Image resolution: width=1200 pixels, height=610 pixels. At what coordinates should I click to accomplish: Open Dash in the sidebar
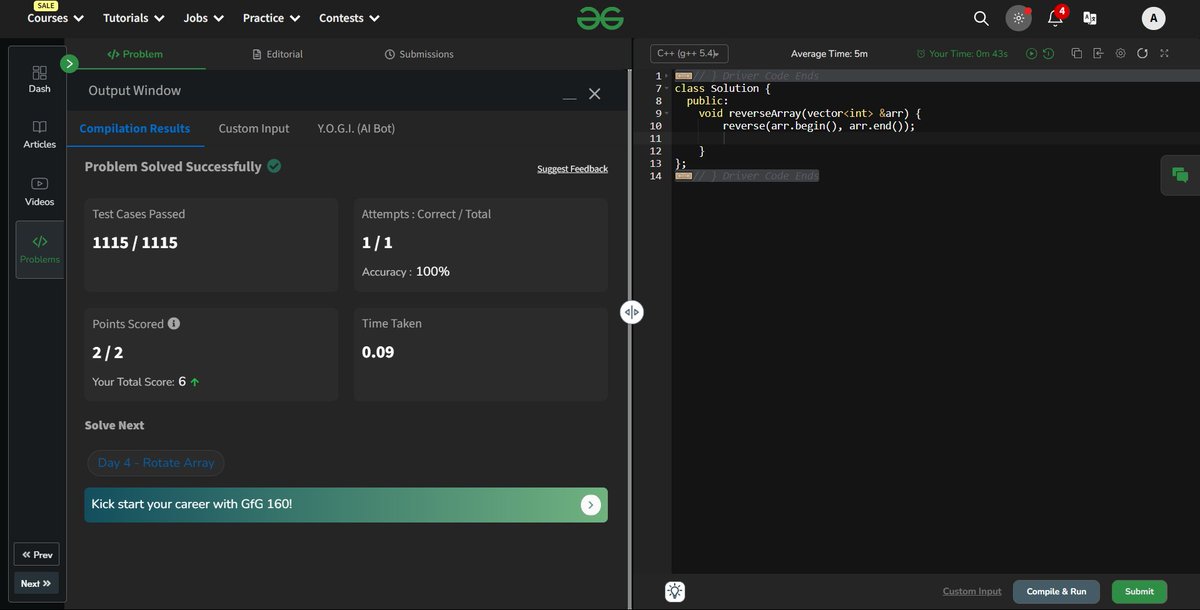point(40,79)
